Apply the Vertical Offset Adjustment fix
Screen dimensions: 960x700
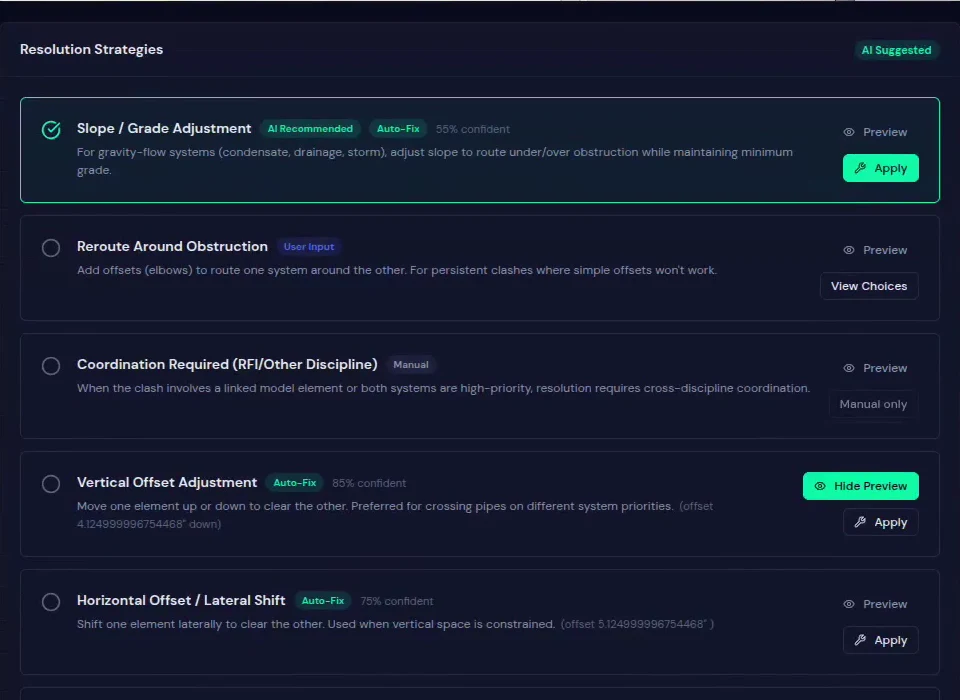880,522
